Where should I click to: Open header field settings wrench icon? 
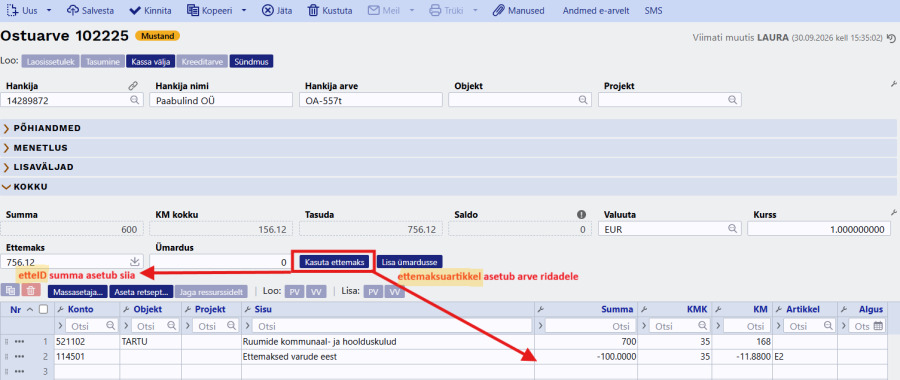click(x=894, y=84)
